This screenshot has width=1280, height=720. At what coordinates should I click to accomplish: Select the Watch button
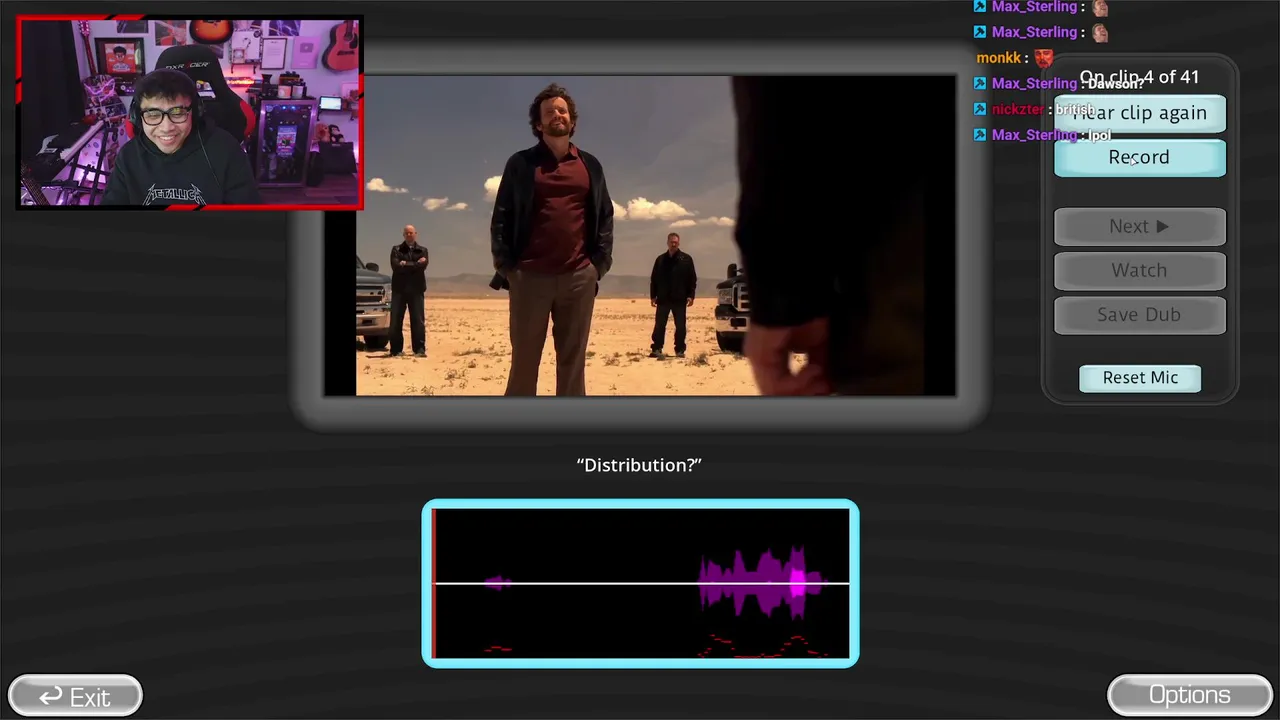coord(1140,271)
